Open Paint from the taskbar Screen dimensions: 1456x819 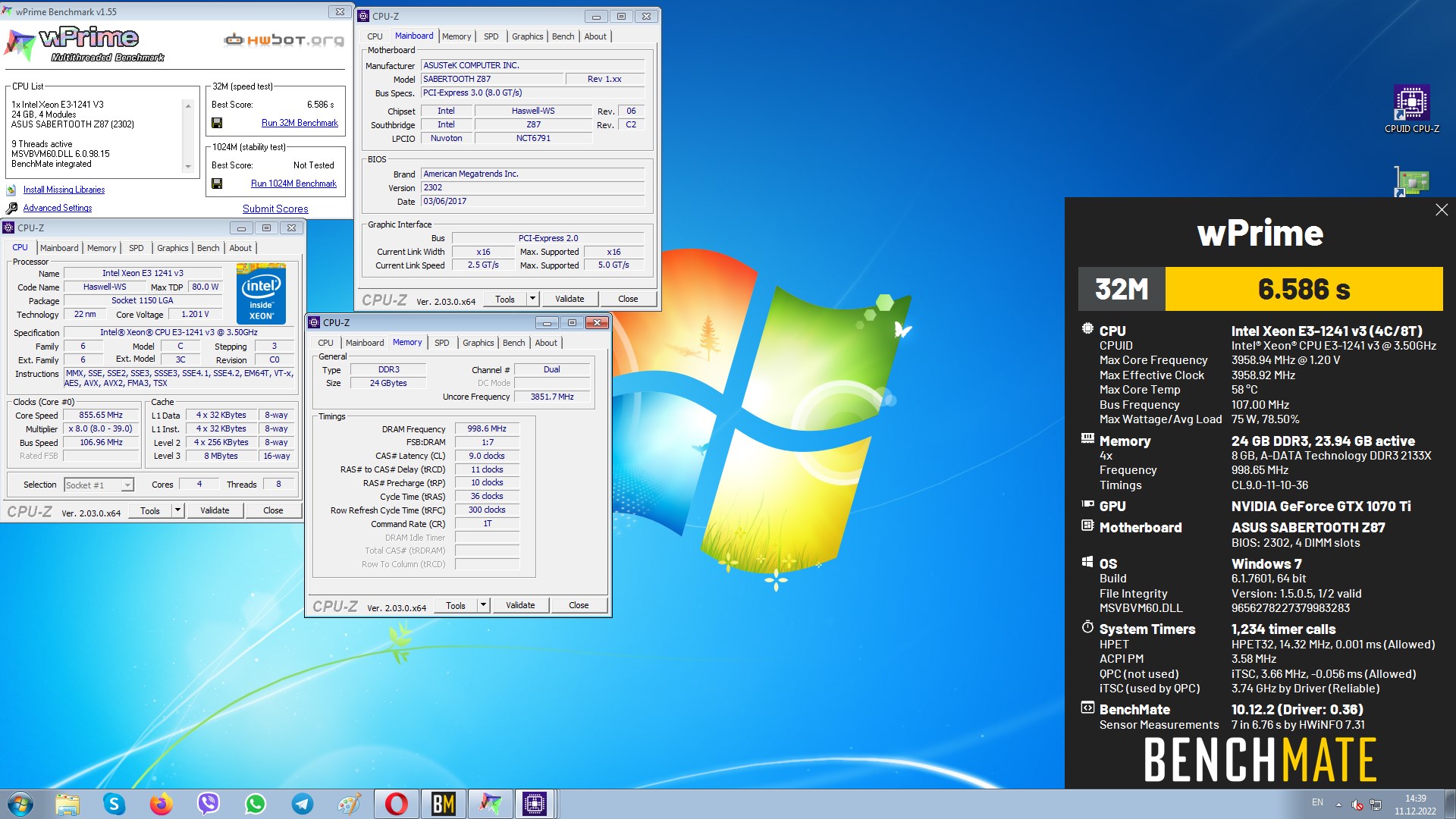point(349,804)
